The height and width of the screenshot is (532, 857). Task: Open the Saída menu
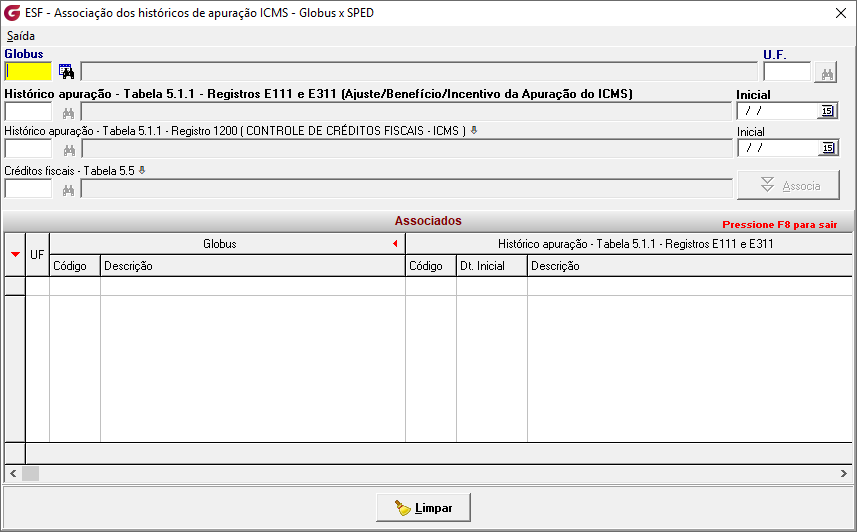click(21, 36)
